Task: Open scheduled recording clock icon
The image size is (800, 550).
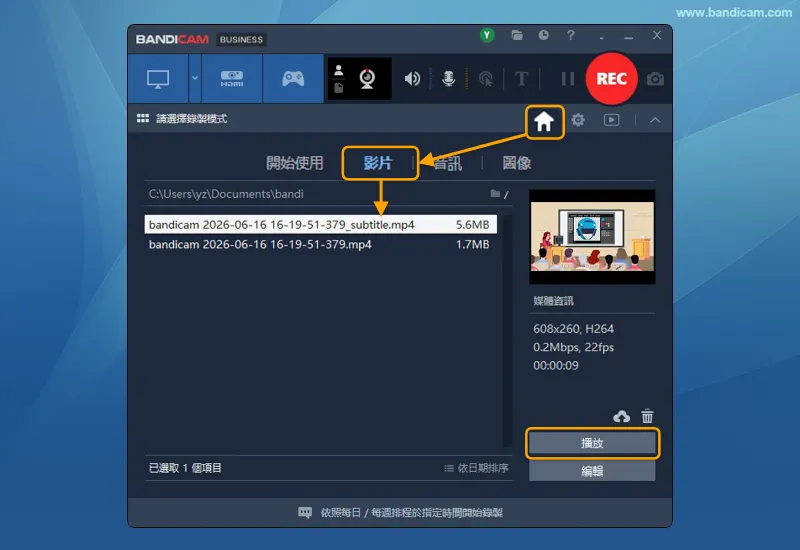Action: coord(544,35)
